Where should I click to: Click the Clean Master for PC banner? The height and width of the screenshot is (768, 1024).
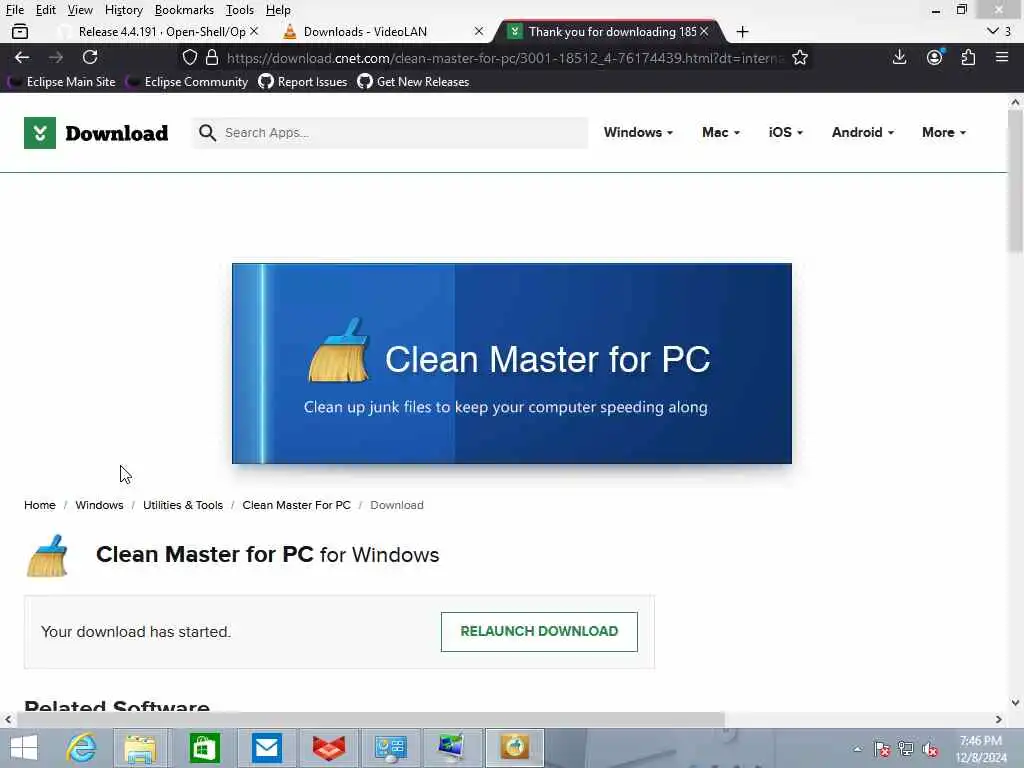512,364
